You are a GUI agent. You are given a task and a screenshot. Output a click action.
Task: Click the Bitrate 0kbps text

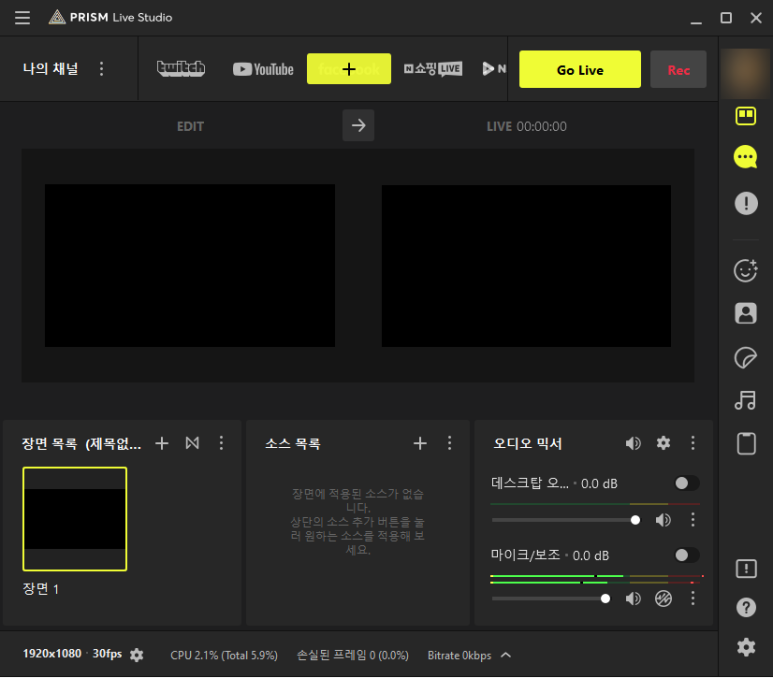pyautogui.click(x=459, y=655)
